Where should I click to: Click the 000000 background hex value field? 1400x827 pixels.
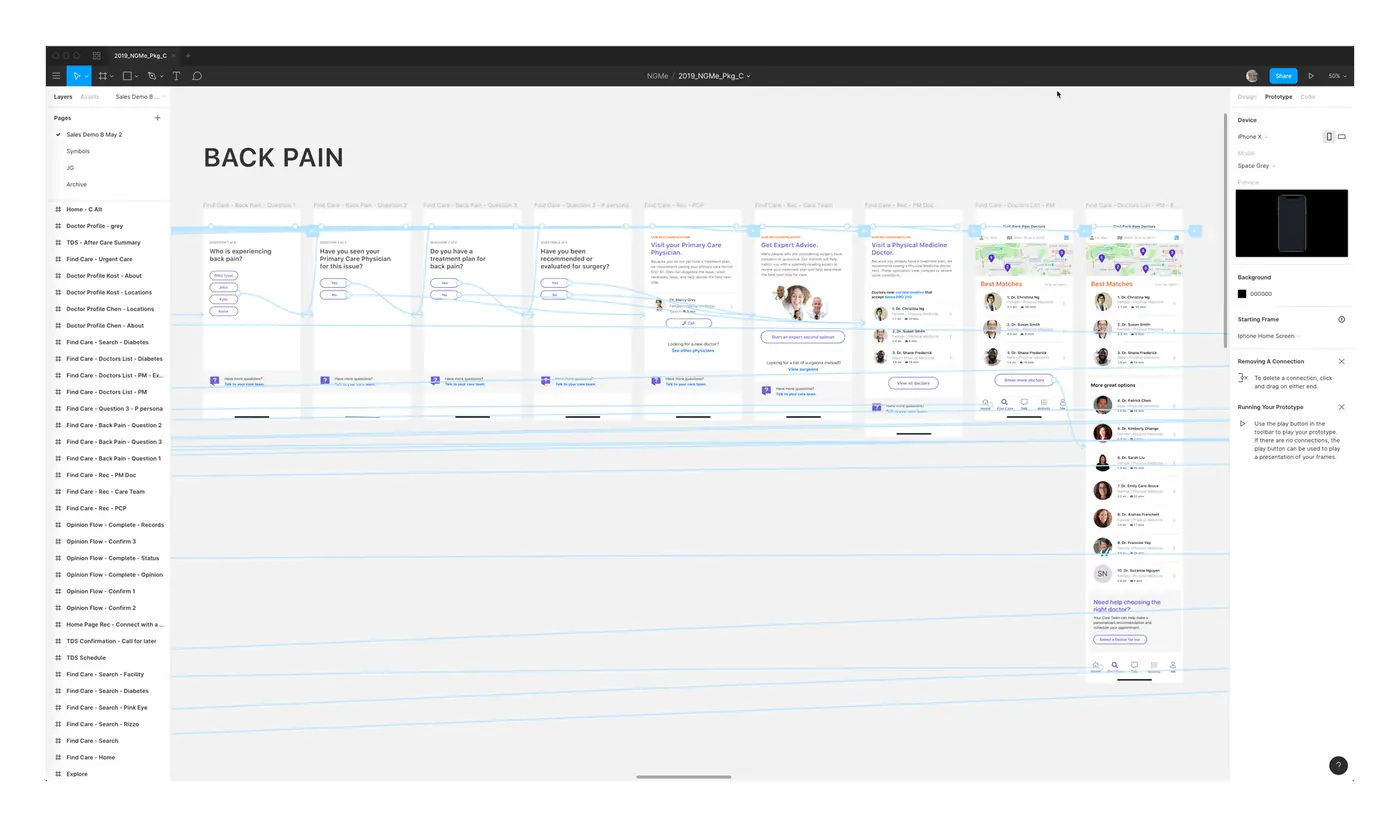(x=1261, y=294)
